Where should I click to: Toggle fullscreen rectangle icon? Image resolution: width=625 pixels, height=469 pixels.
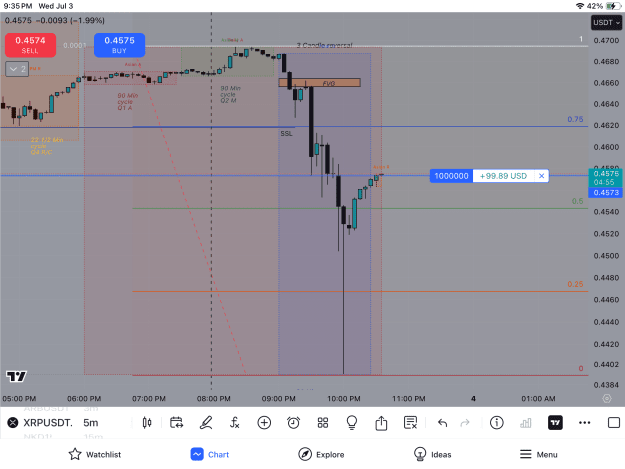coord(614,422)
